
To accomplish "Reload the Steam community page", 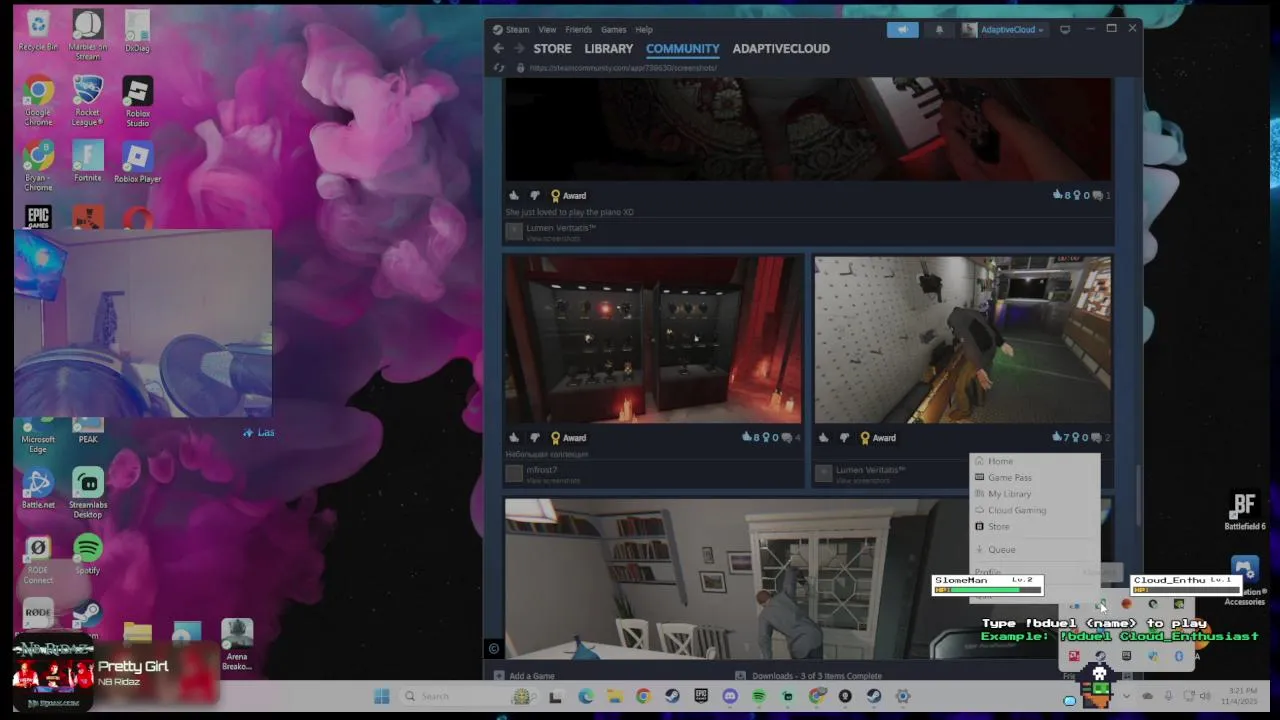I will [499, 68].
